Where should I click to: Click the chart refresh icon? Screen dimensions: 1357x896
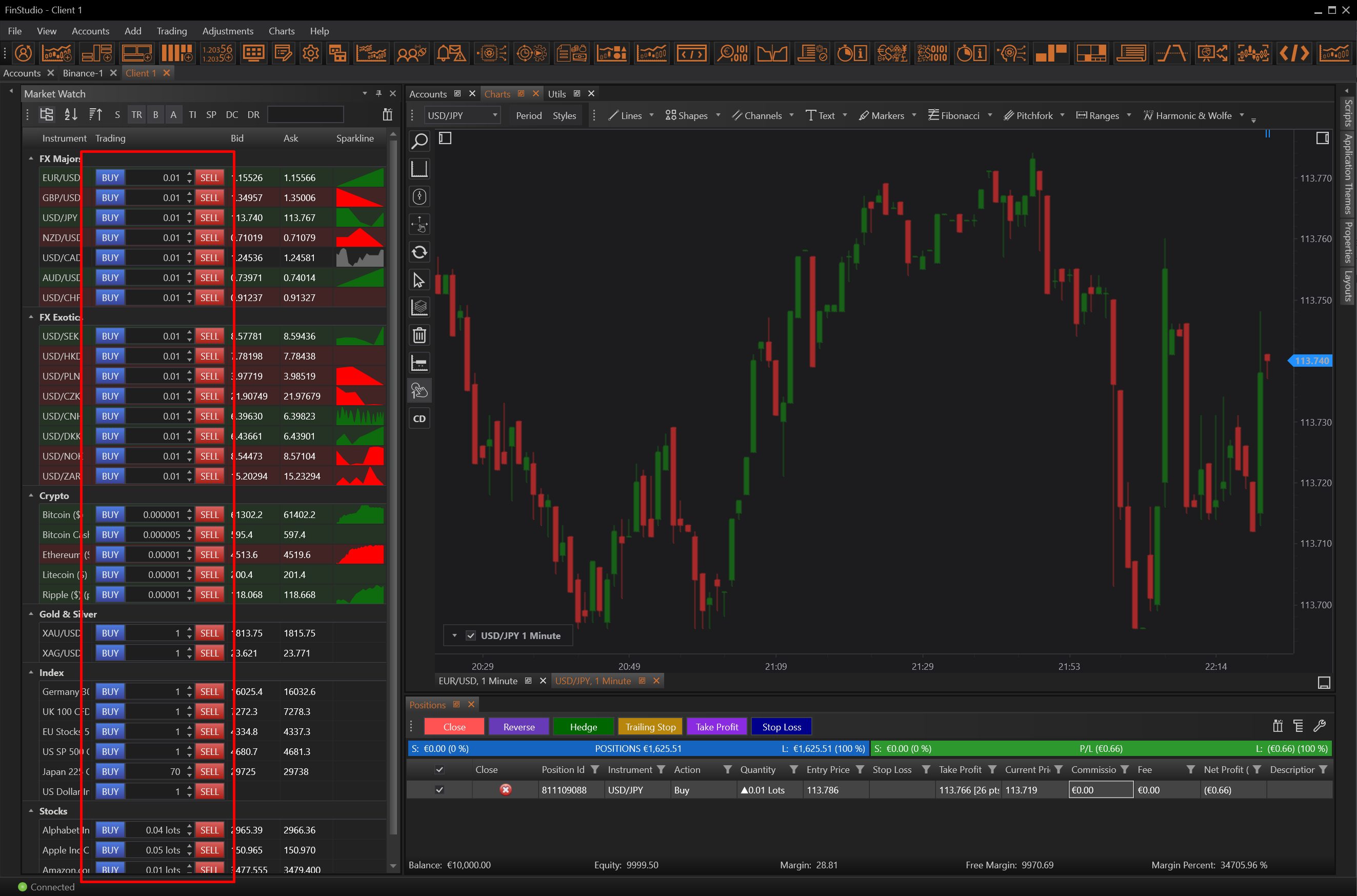click(x=420, y=252)
